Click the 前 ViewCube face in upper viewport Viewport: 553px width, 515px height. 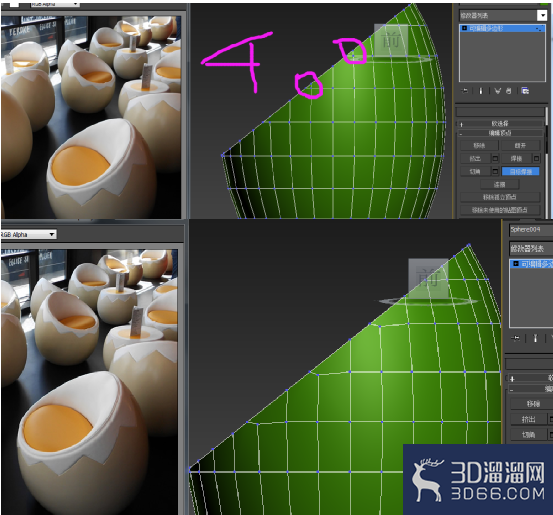391,40
